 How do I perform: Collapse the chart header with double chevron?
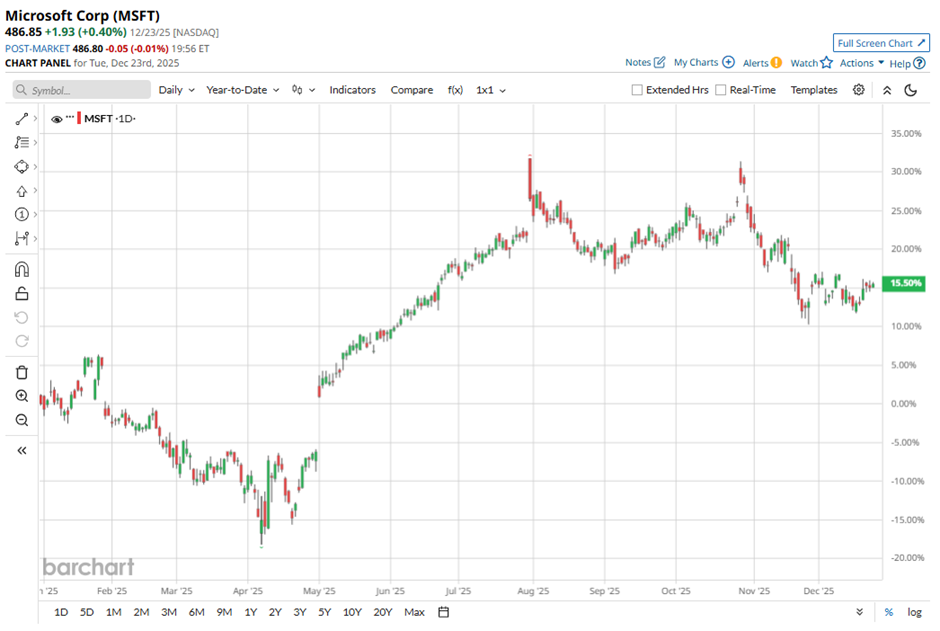tap(887, 90)
